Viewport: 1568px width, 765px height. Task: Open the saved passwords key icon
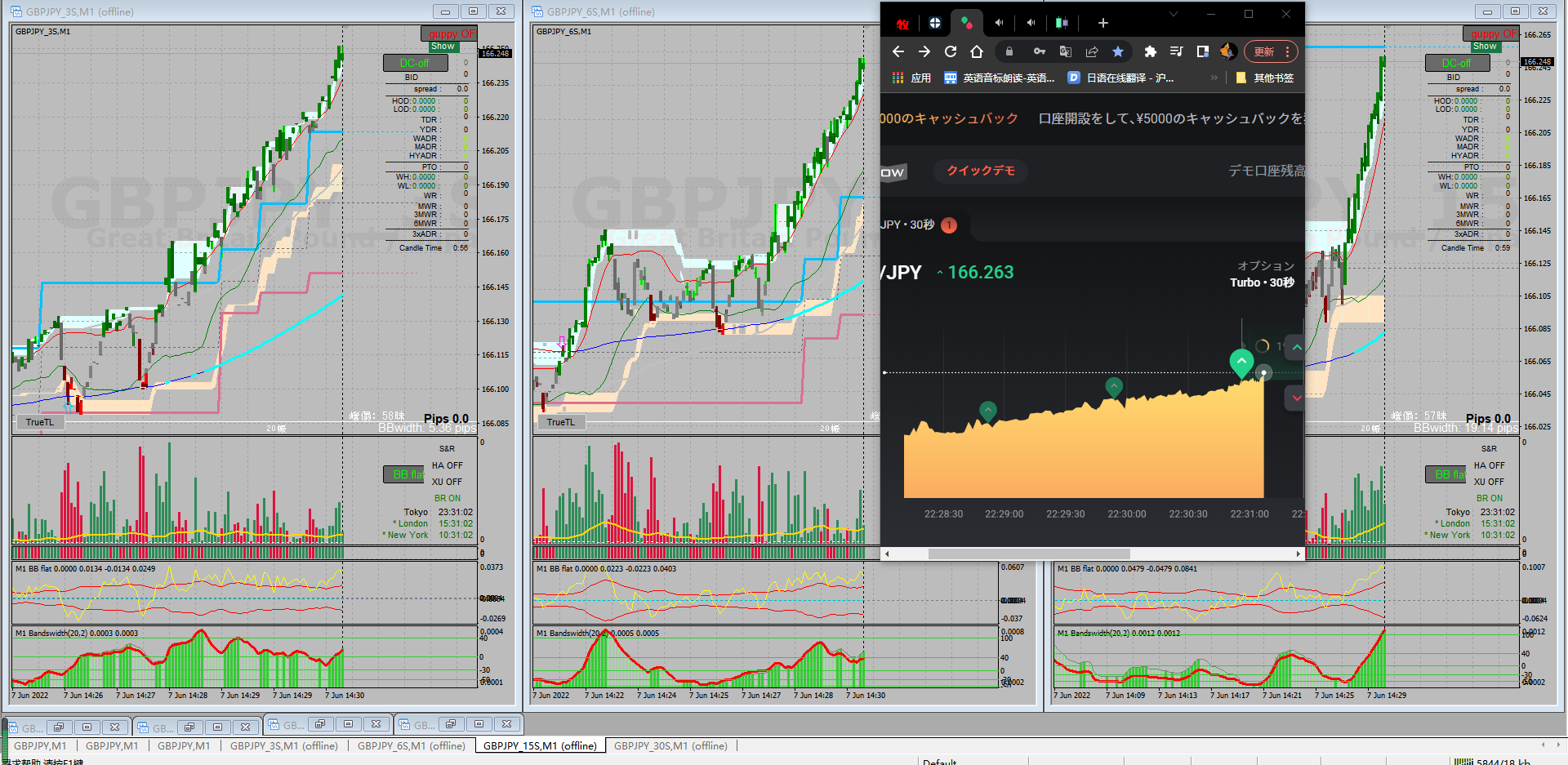tap(1039, 51)
